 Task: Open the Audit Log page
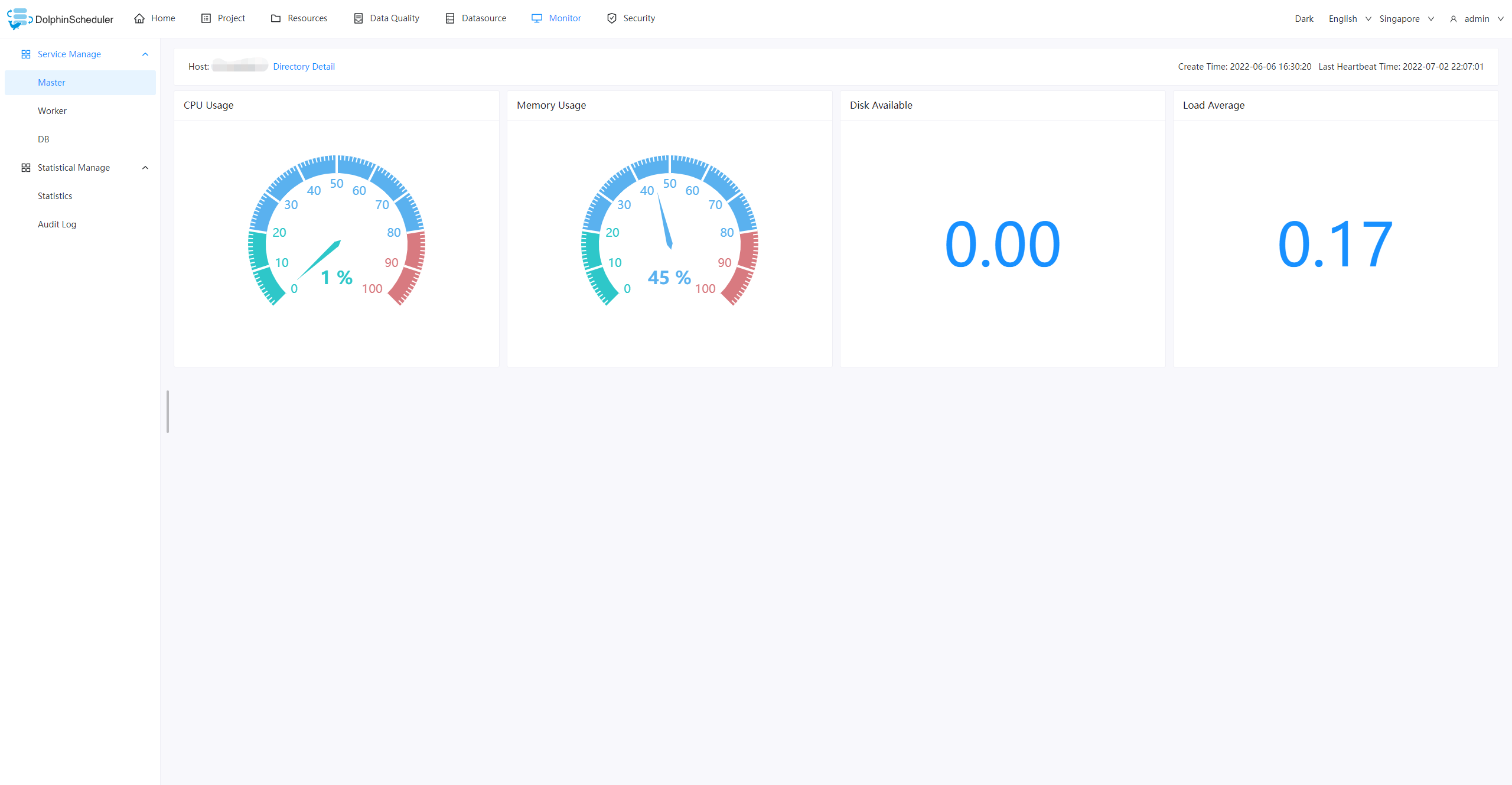point(57,224)
